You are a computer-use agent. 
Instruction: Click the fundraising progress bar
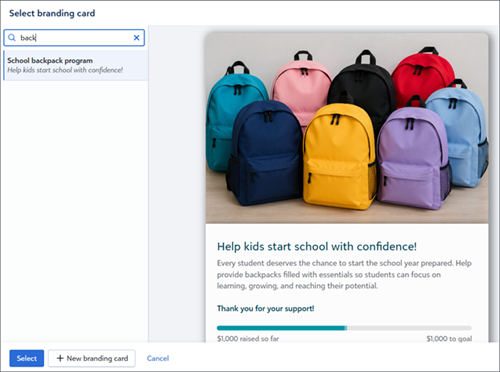[344, 328]
